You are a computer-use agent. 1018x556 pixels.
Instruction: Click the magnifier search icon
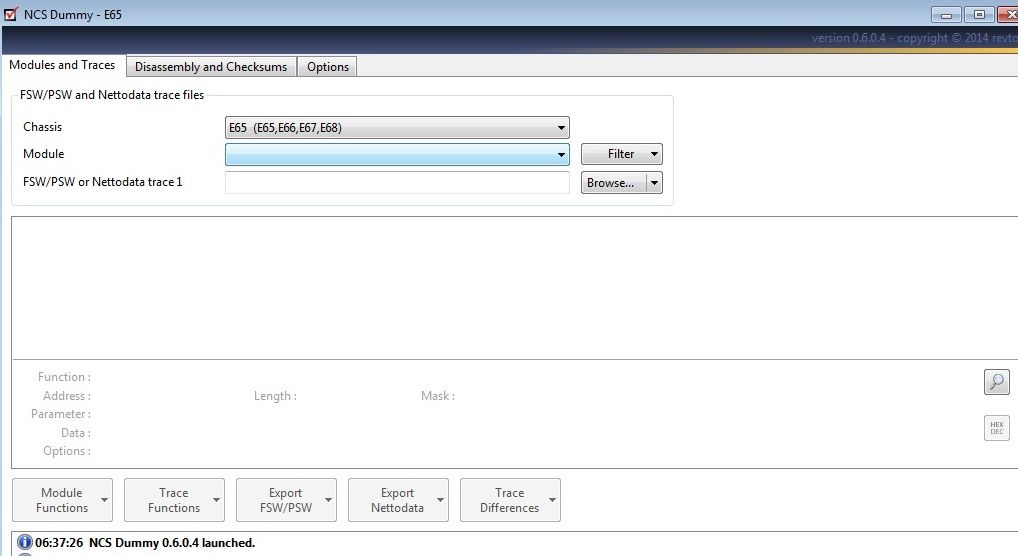(997, 381)
